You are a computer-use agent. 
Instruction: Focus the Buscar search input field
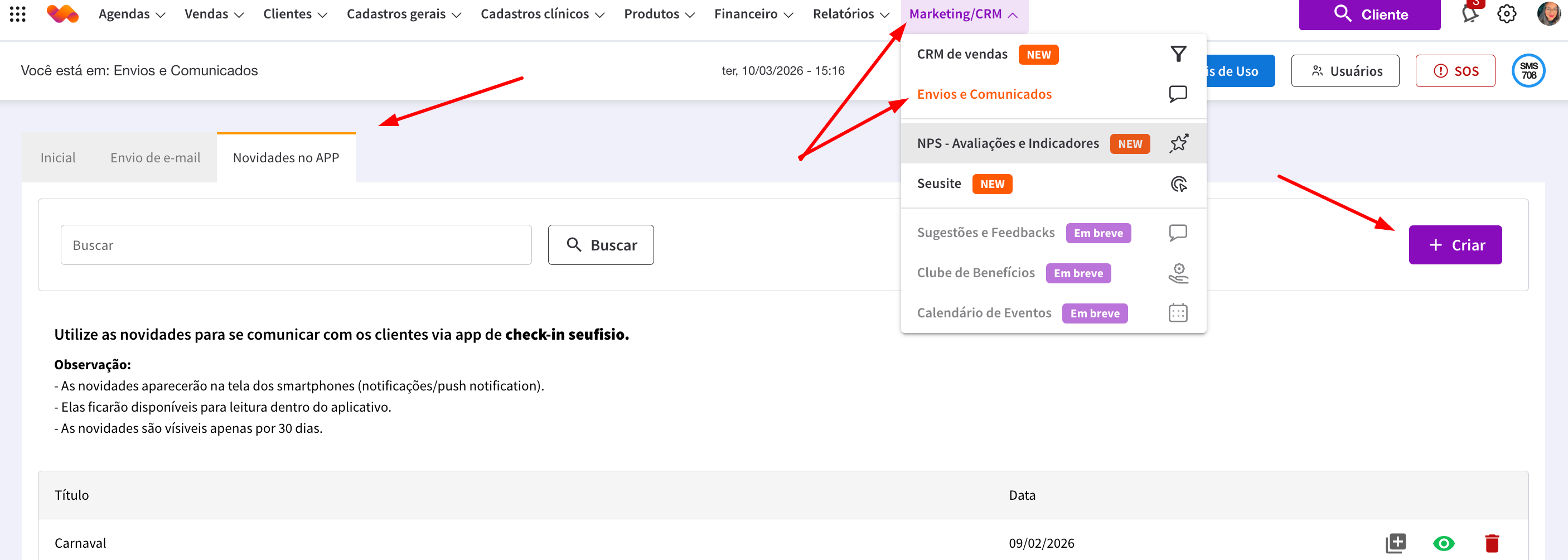tap(296, 245)
